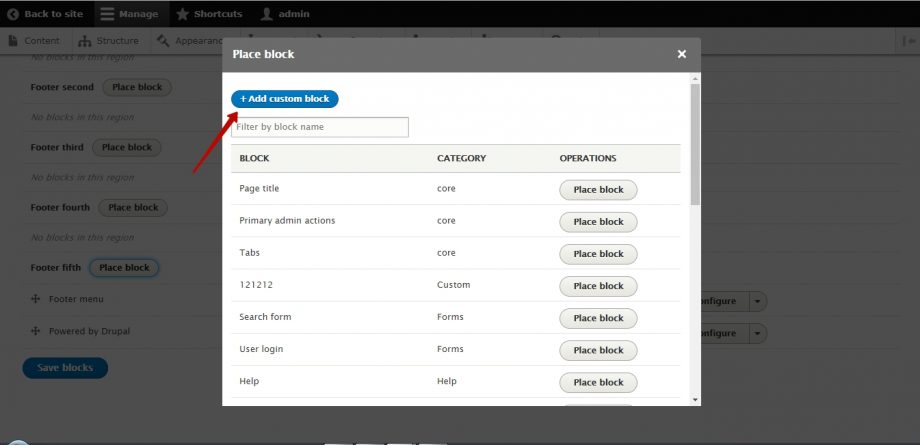
Task: Click the Add custom block button
Action: pos(285,99)
